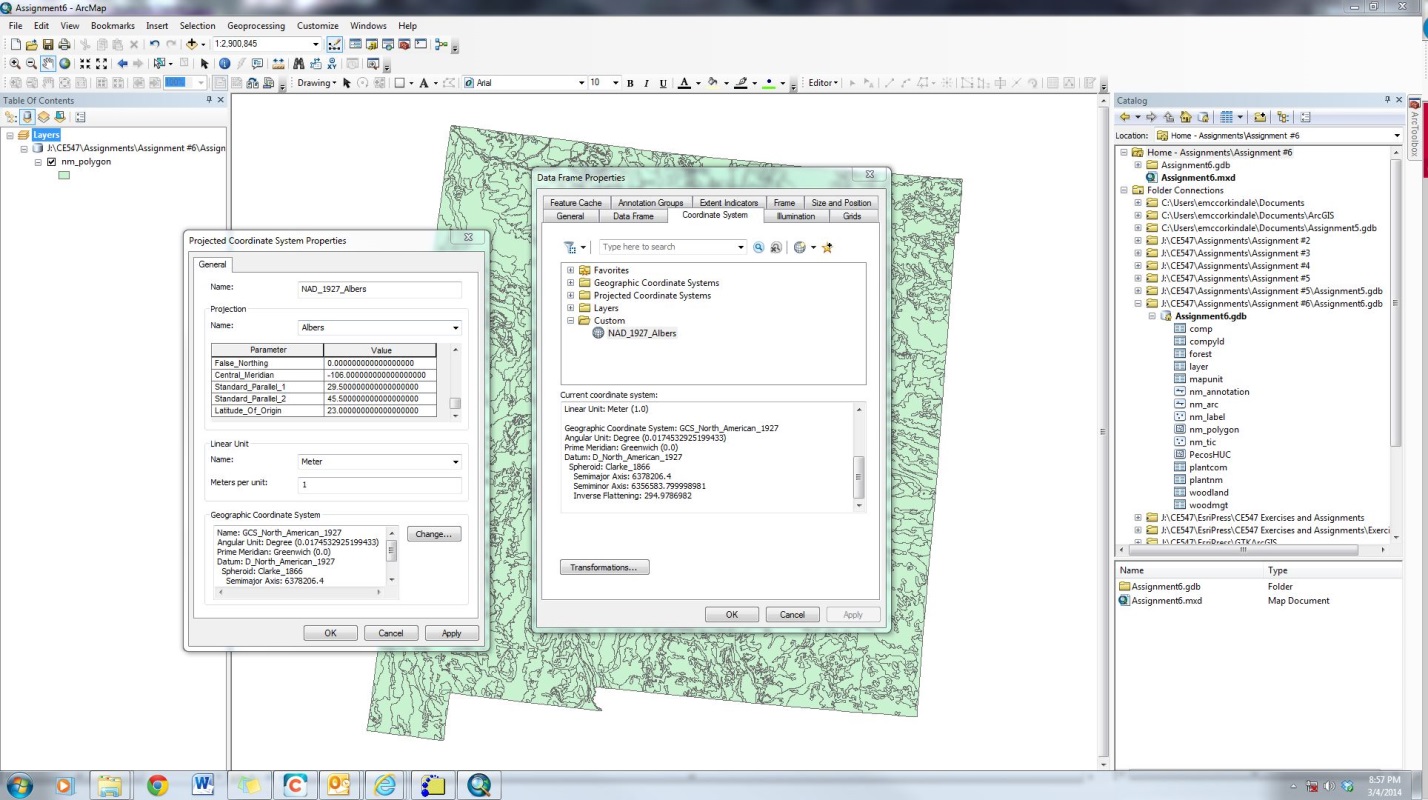This screenshot has height=800, width=1428.
Task: Click Italic in the Draw toolbar
Action: [x=647, y=83]
